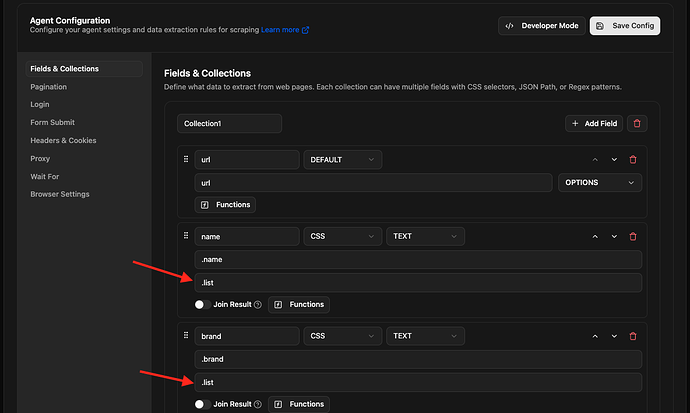The width and height of the screenshot is (690, 413).
Task: Enable Join Result for name field
Action: coord(202,304)
